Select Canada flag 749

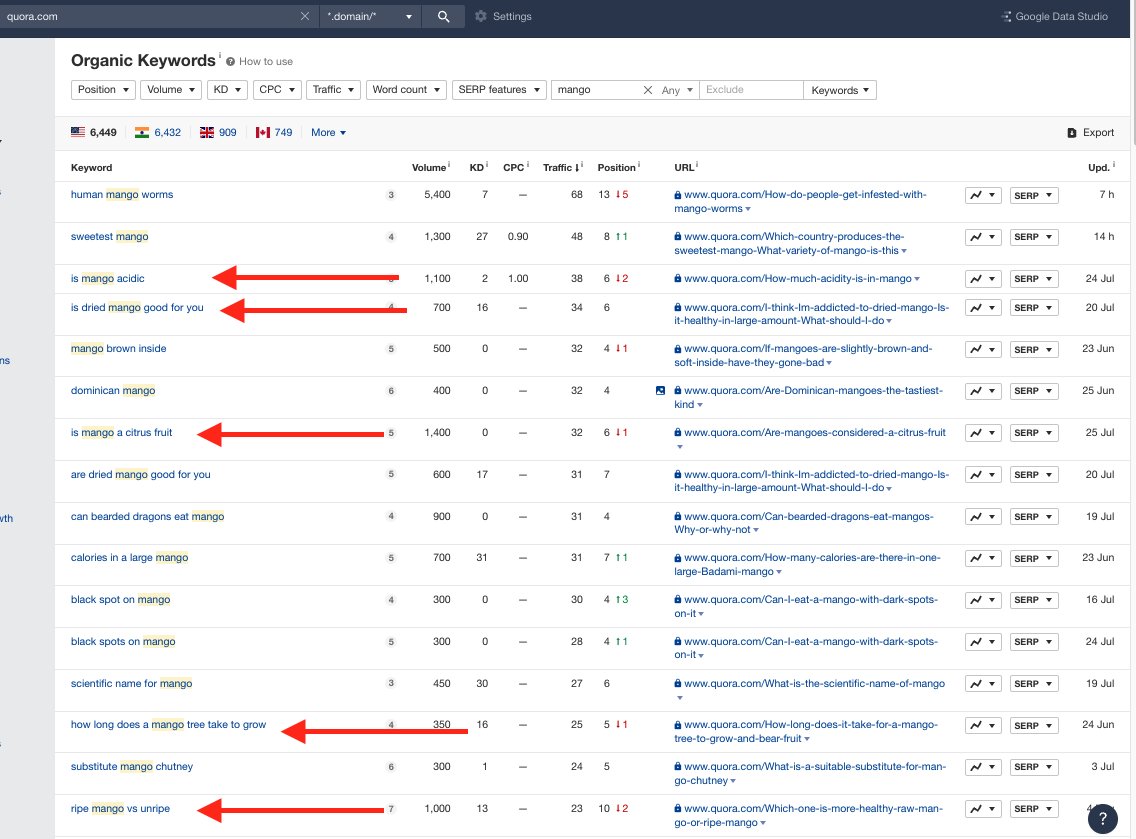click(x=274, y=133)
